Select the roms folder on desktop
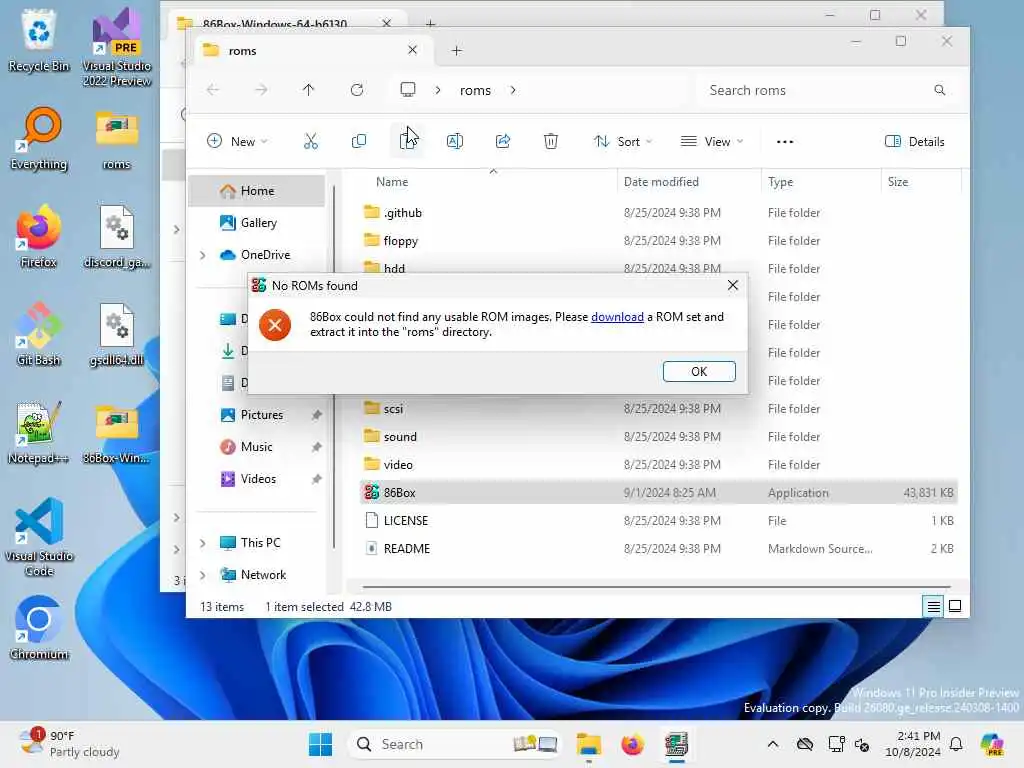The height and width of the screenshot is (768, 1024). pyautogui.click(x=117, y=138)
